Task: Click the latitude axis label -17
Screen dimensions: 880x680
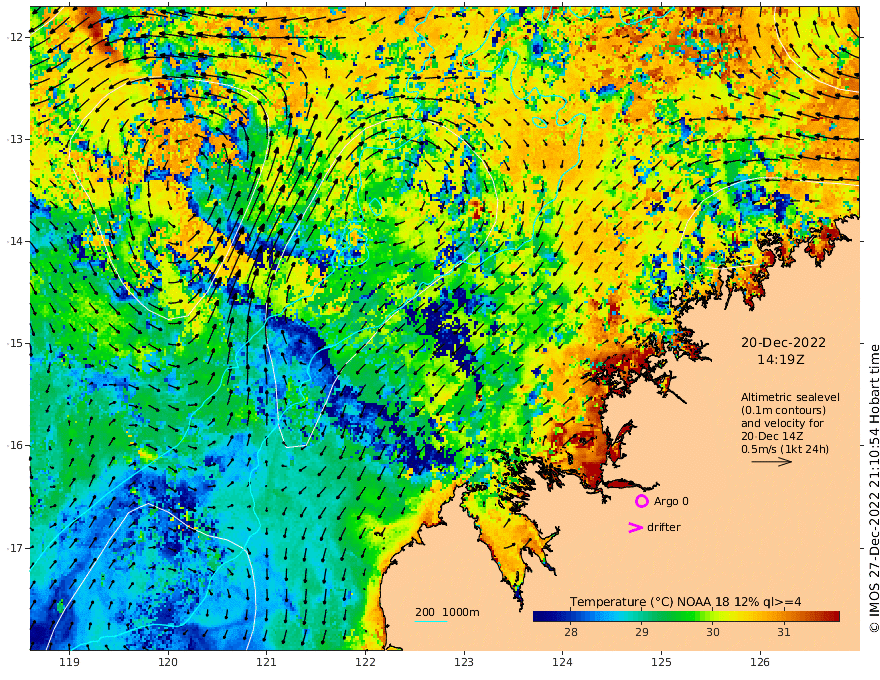Action: click(x=15, y=548)
